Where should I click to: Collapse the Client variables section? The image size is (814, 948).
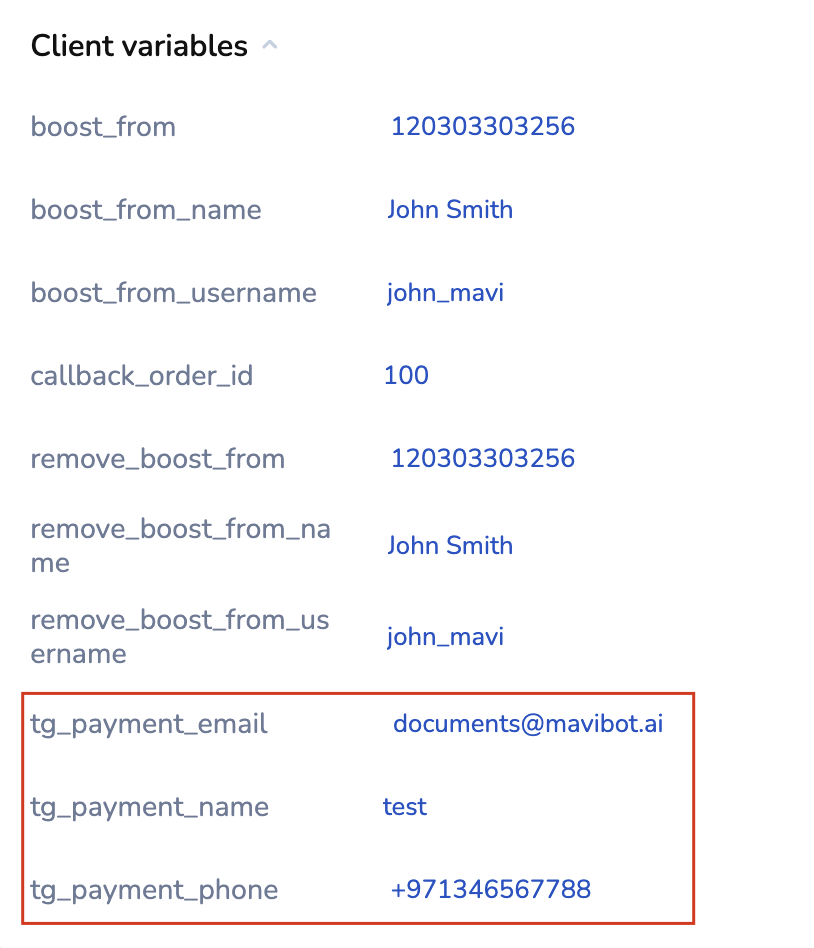pos(269,46)
